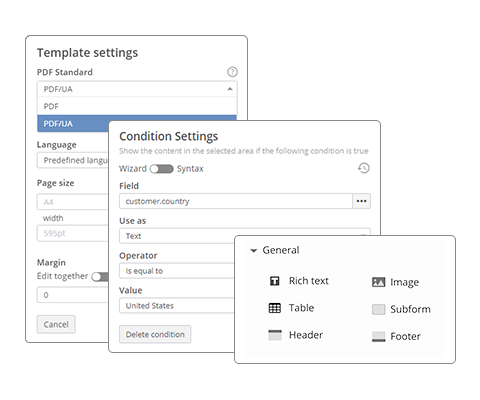Select the Footer element icon

click(378, 336)
